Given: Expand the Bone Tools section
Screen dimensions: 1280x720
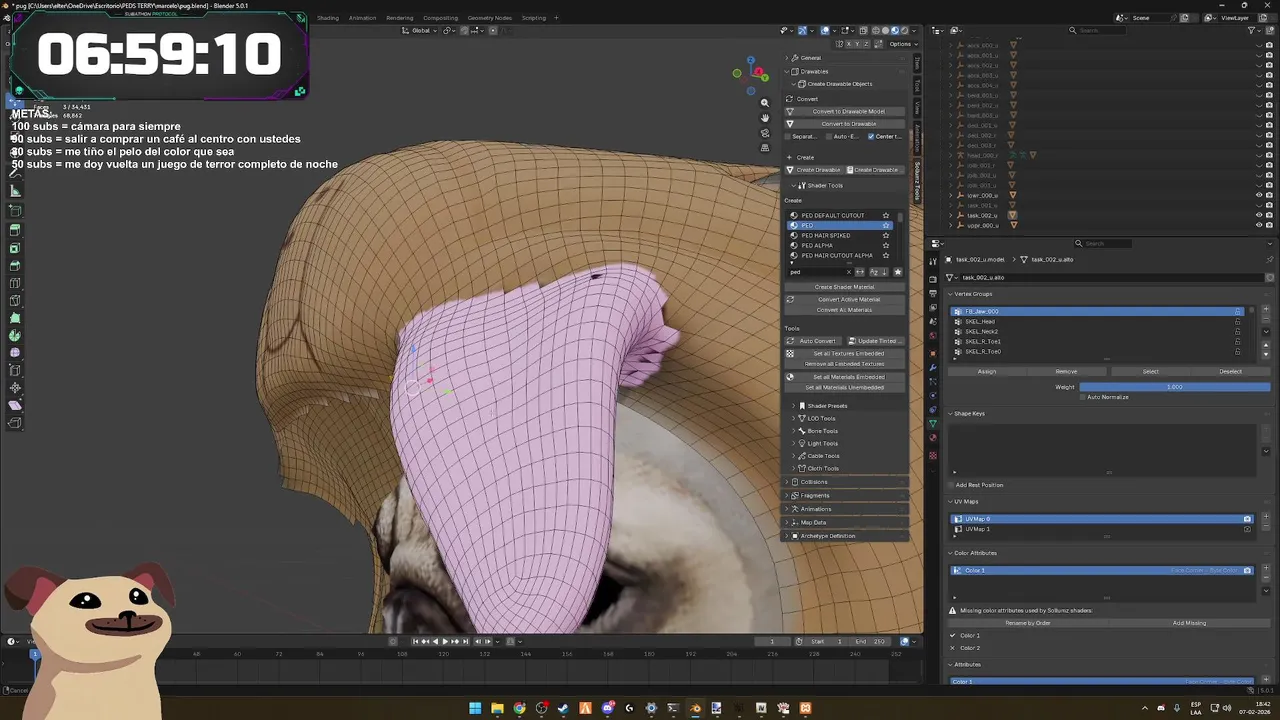Looking at the screenshot, I should 822,431.
